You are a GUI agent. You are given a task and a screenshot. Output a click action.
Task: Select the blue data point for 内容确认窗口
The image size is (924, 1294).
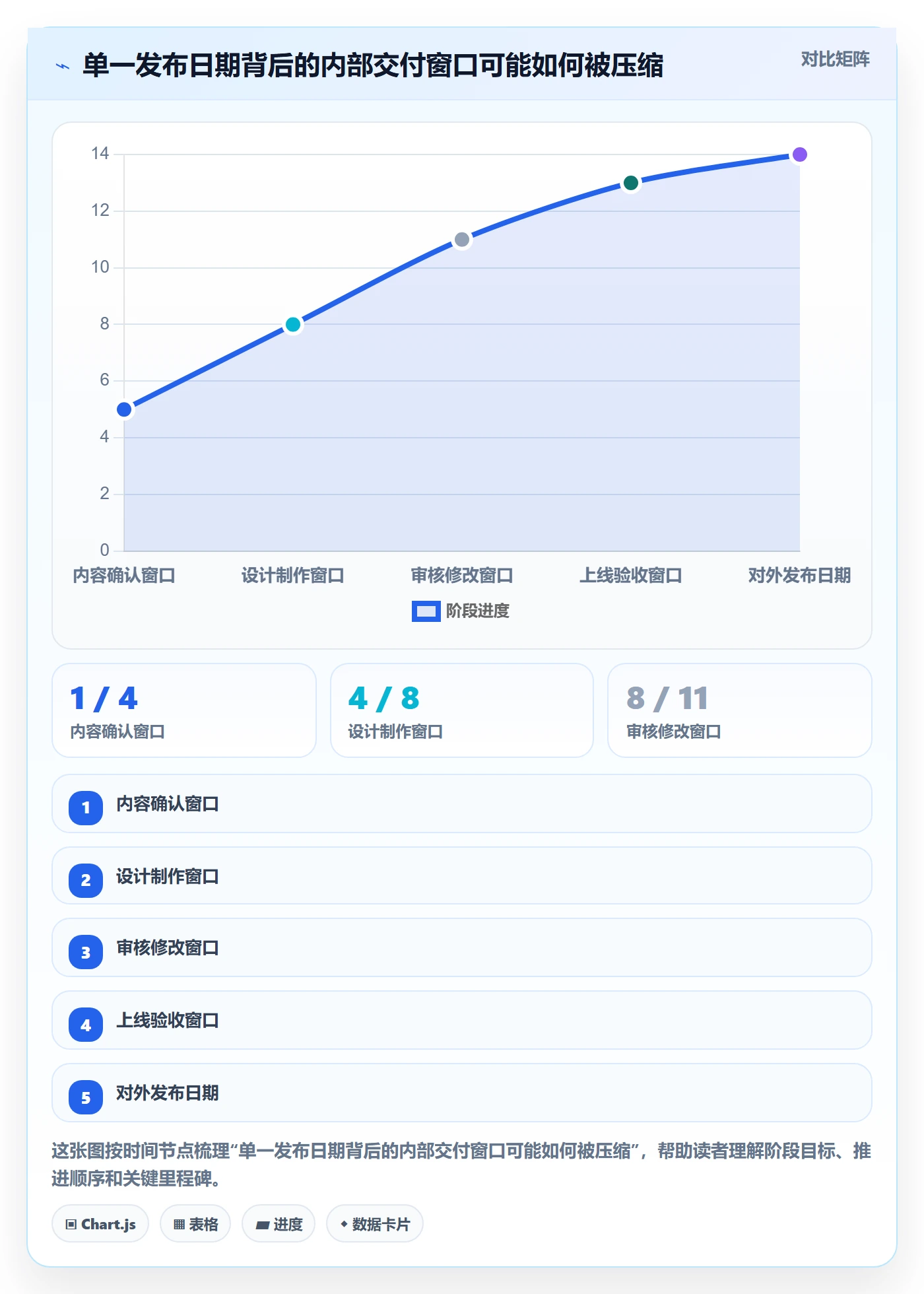(124, 409)
